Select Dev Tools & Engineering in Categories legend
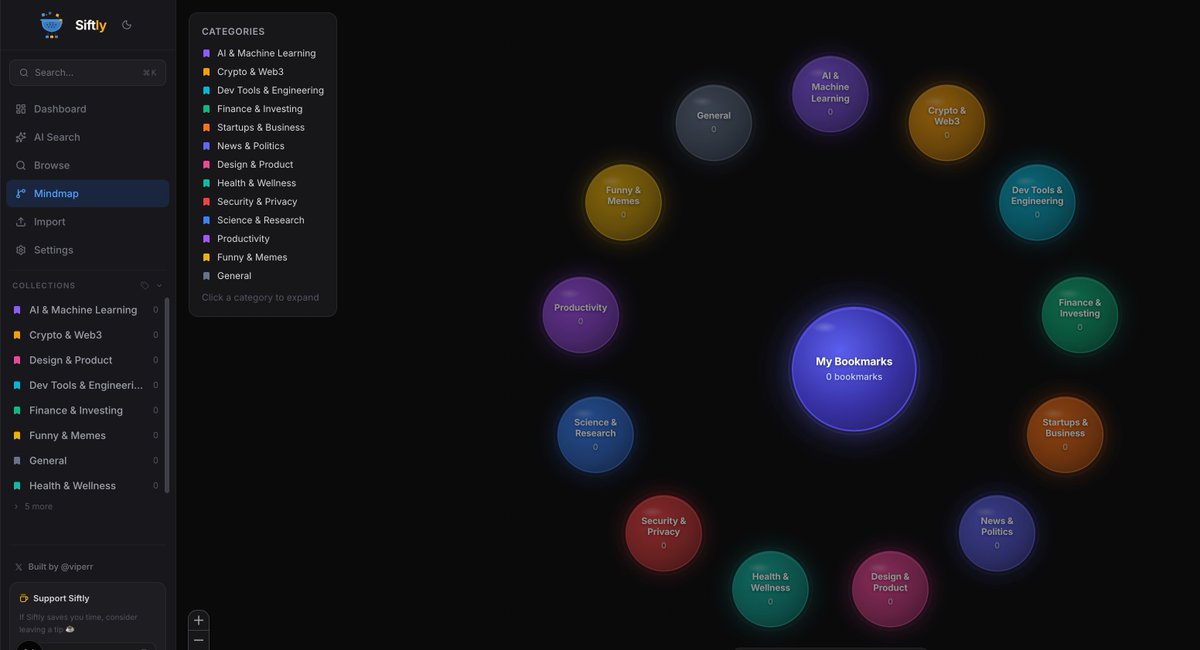This screenshot has height=650, width=1200. click(263, 90)
